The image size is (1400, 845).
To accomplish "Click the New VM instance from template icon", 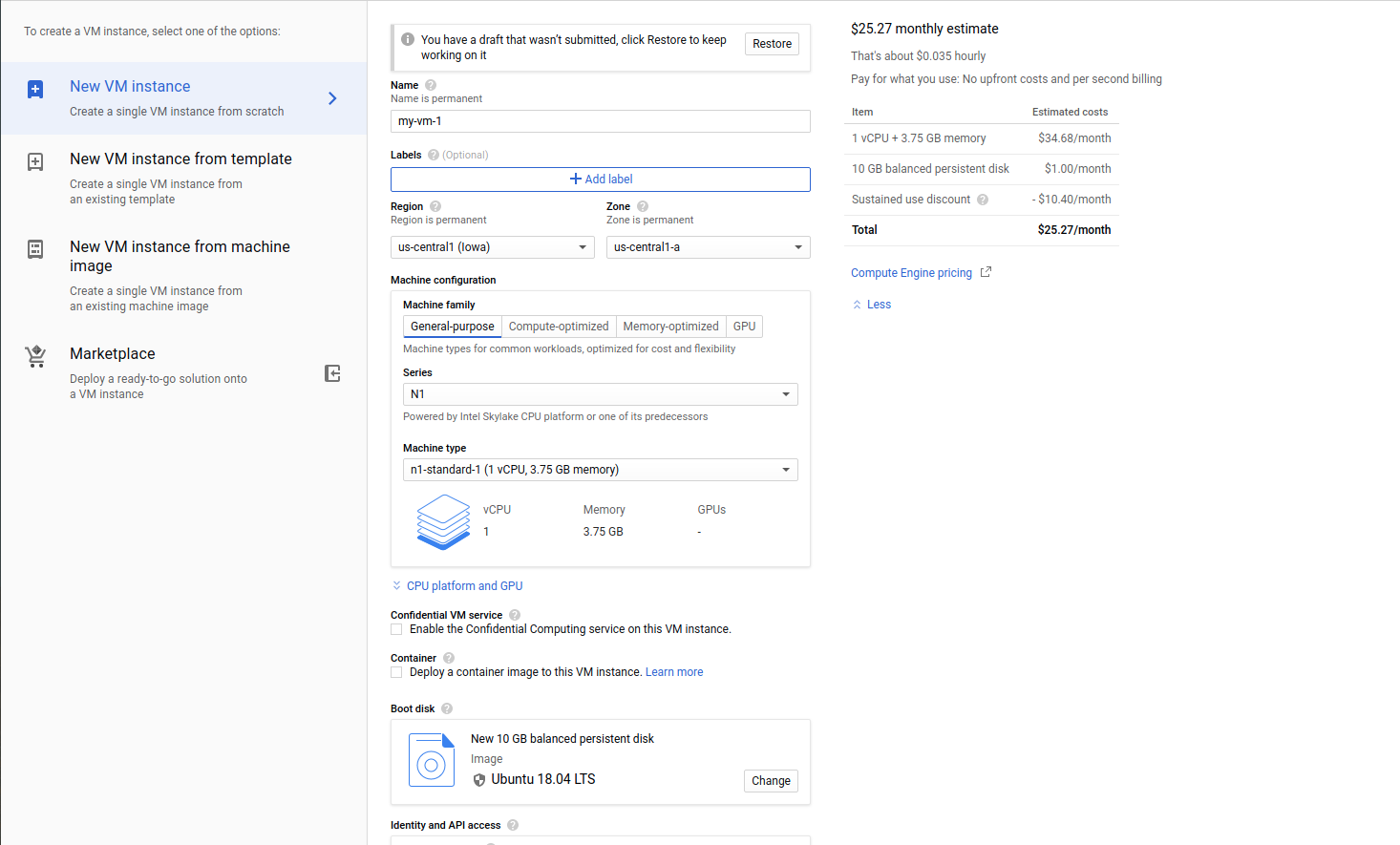I will [x=35, y=161].
